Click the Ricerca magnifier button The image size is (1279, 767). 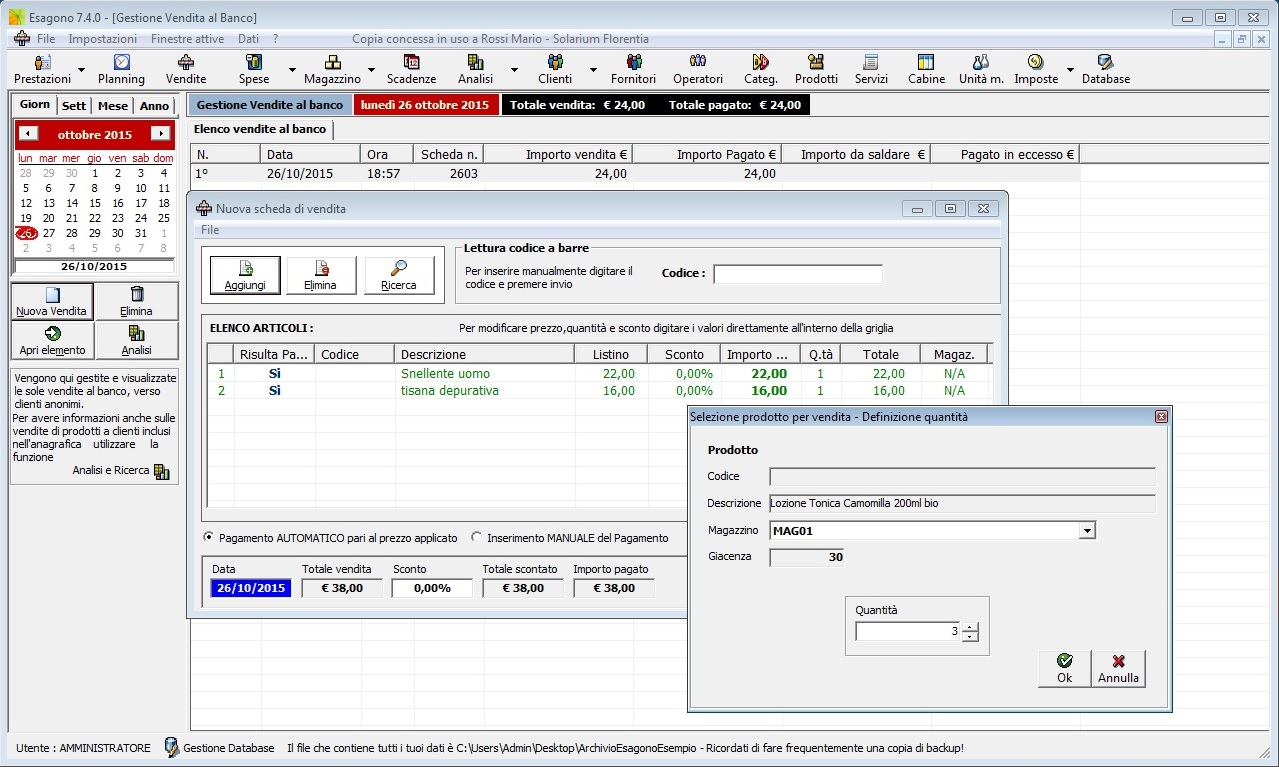pos(399,275)
